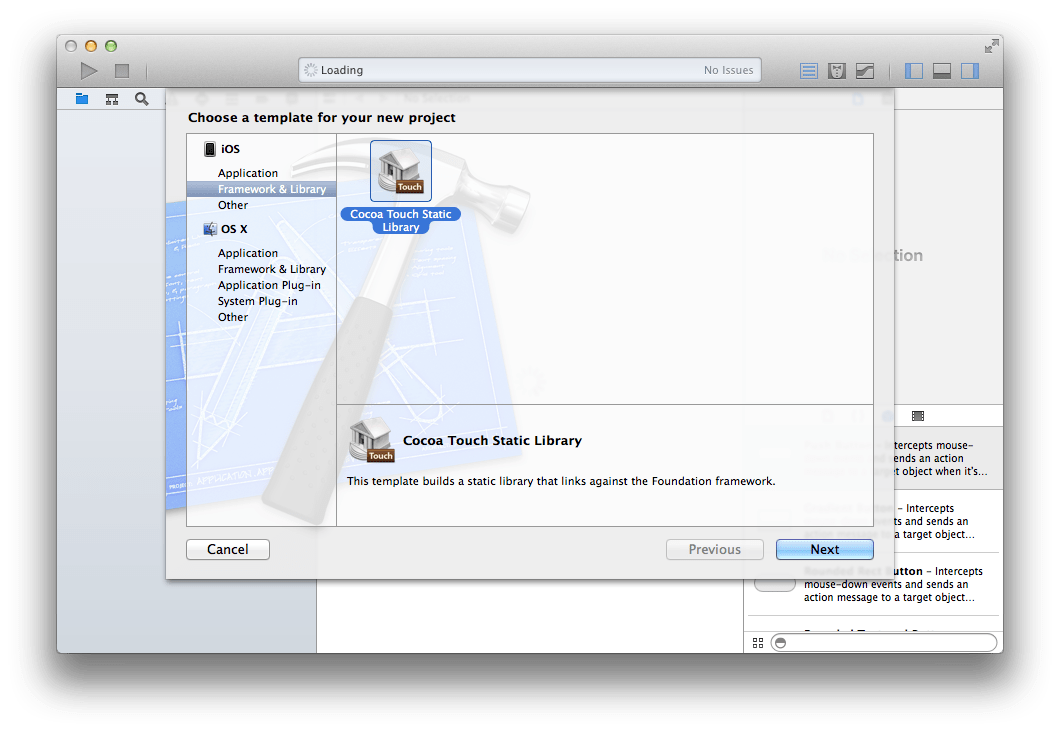Click the yellow minimize window button

(x=91, y=46)
